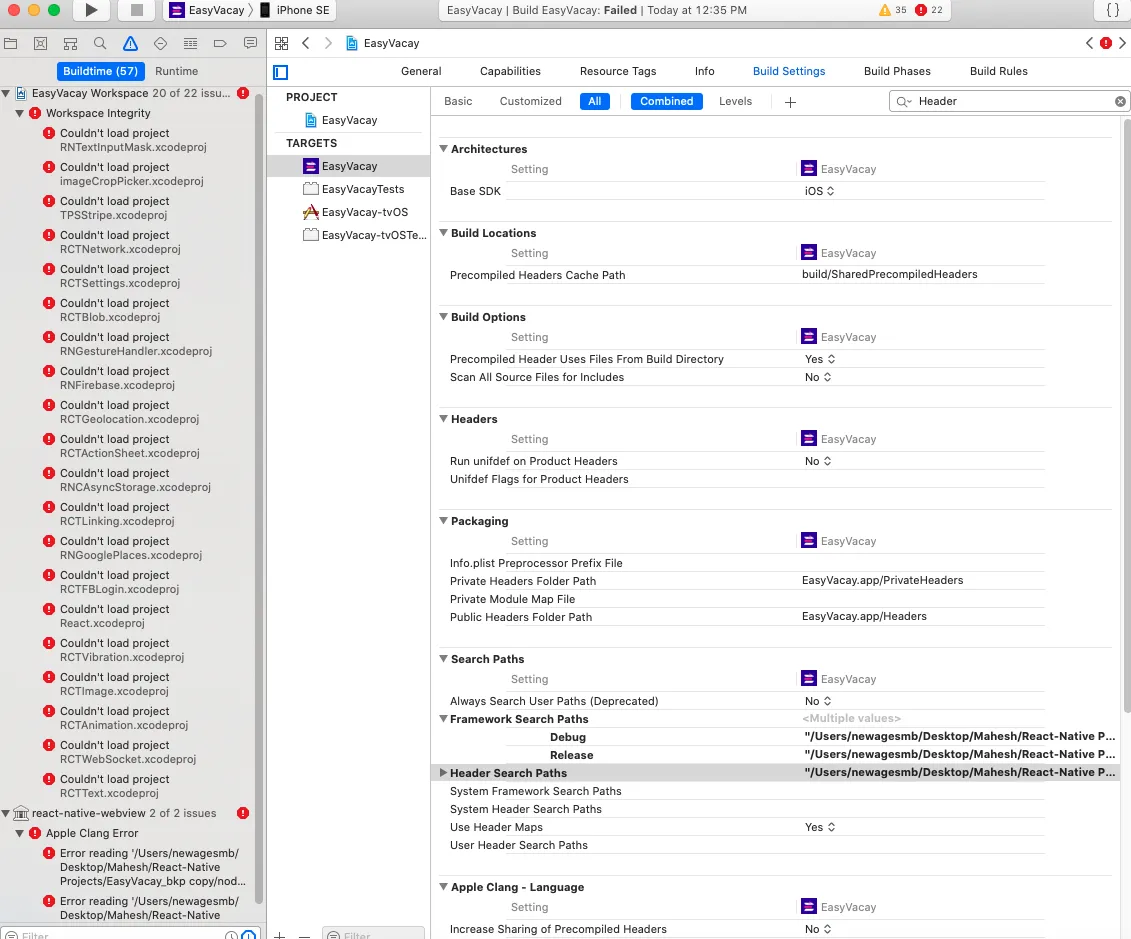Collapse the Search Paths section
Viewport: 1131px width, 939px height.
click(x=444, y=658)
